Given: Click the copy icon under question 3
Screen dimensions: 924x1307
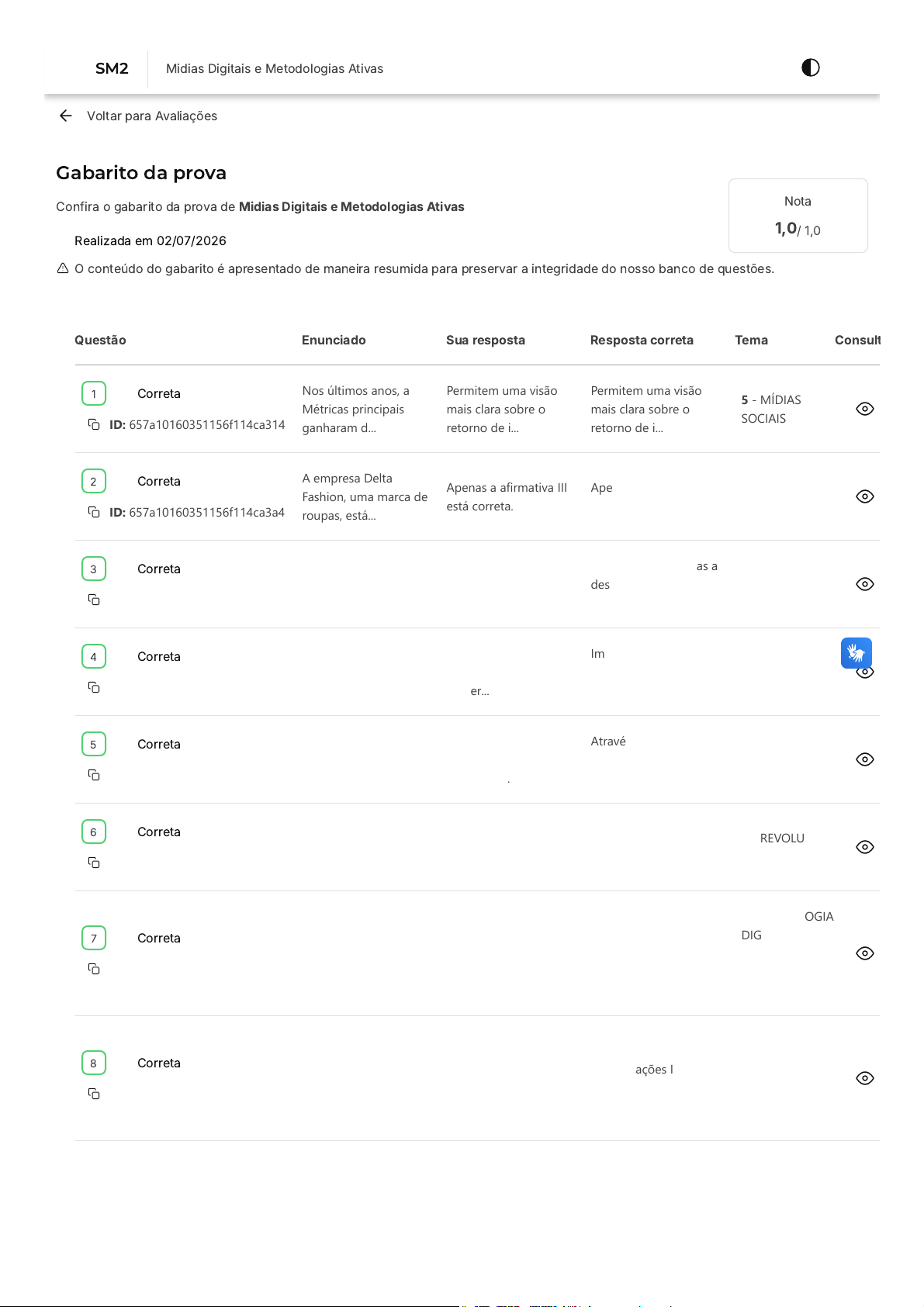Looking at the screenshot, I should tap(94, 600).
